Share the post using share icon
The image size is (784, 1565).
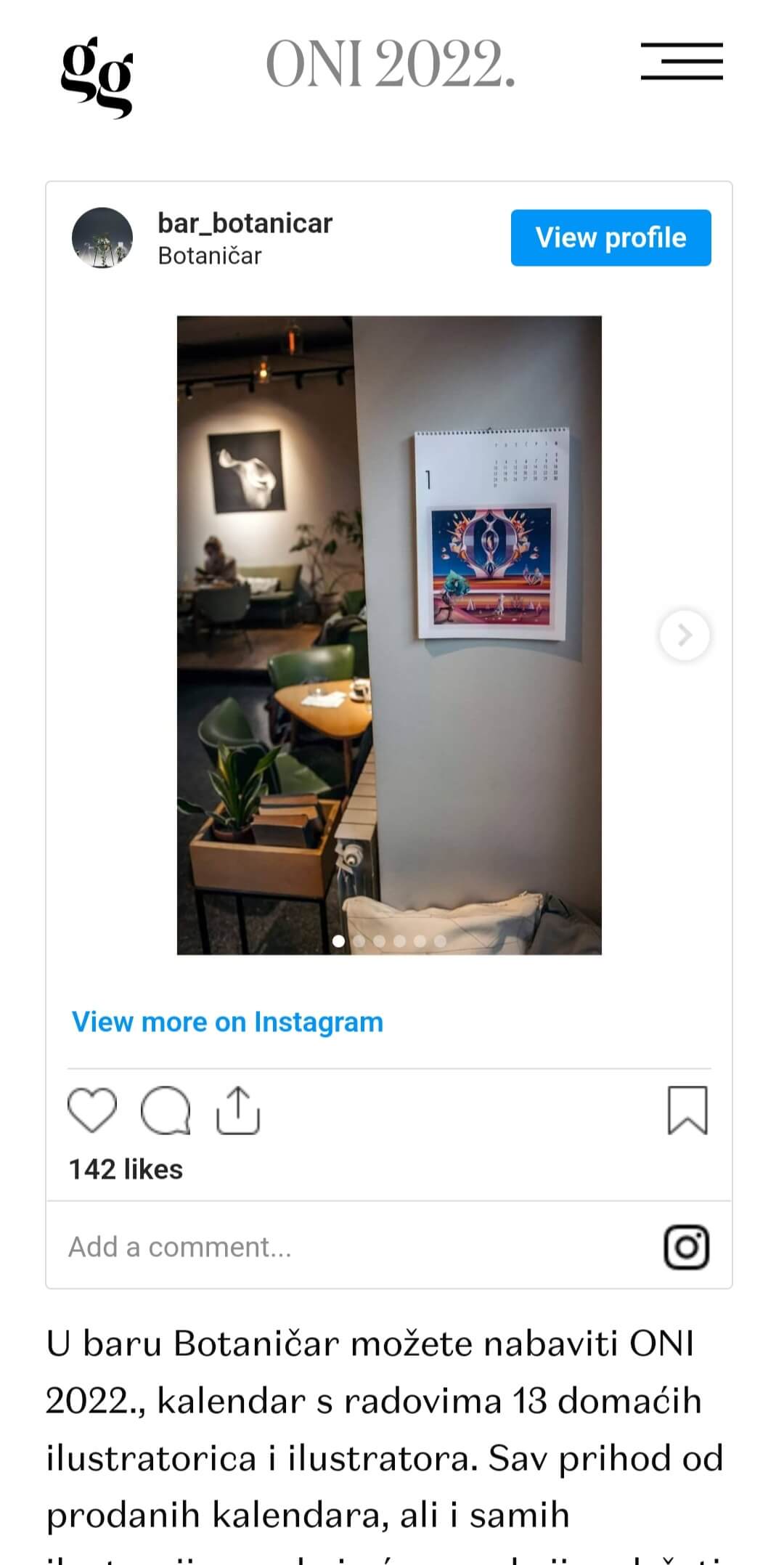(x=238, y=1110)
